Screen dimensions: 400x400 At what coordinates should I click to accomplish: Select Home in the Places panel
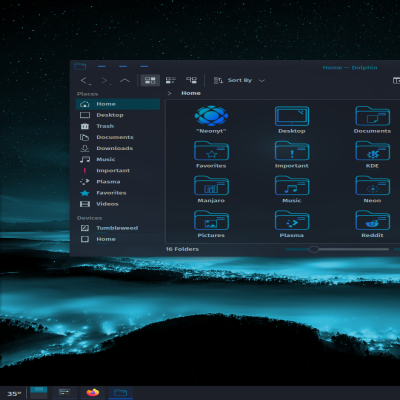(x=118, y=104)
